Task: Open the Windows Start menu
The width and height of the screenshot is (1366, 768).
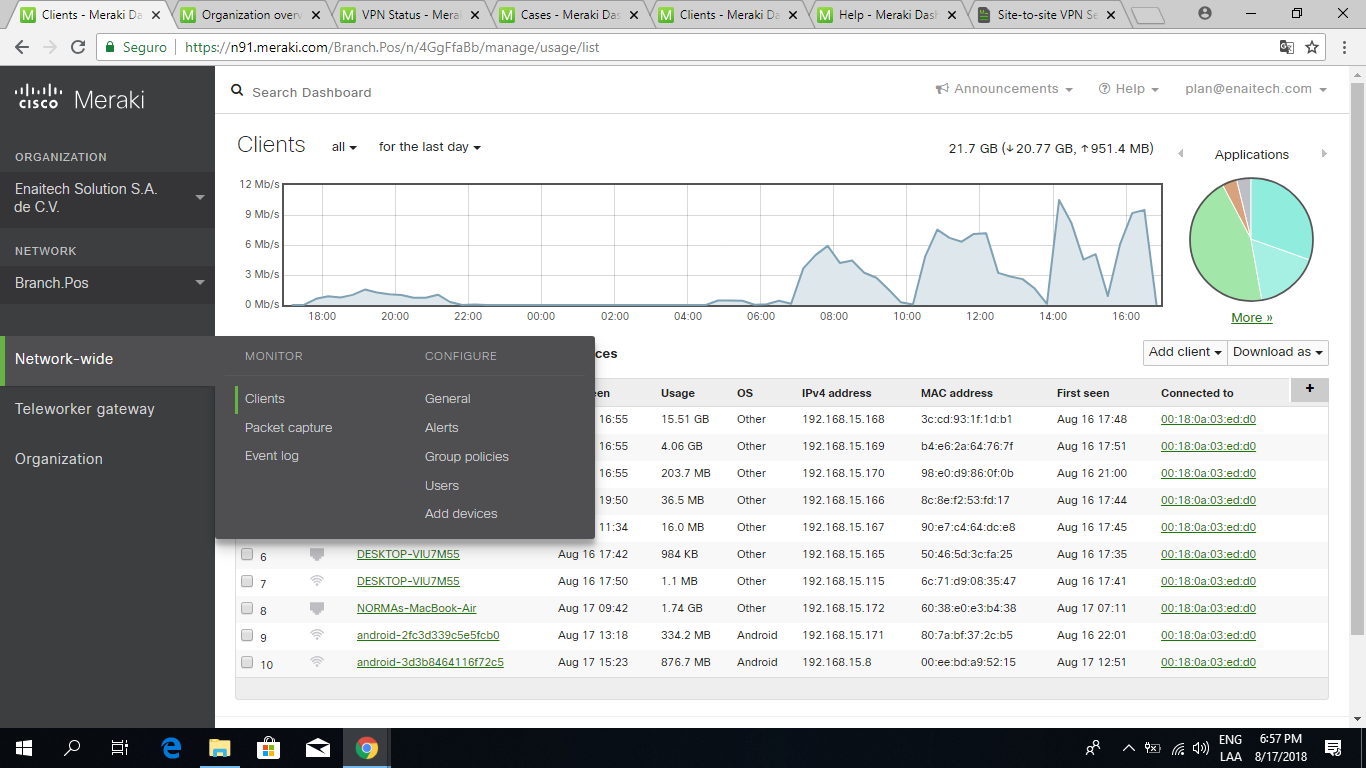Action: tap(23, 748)
